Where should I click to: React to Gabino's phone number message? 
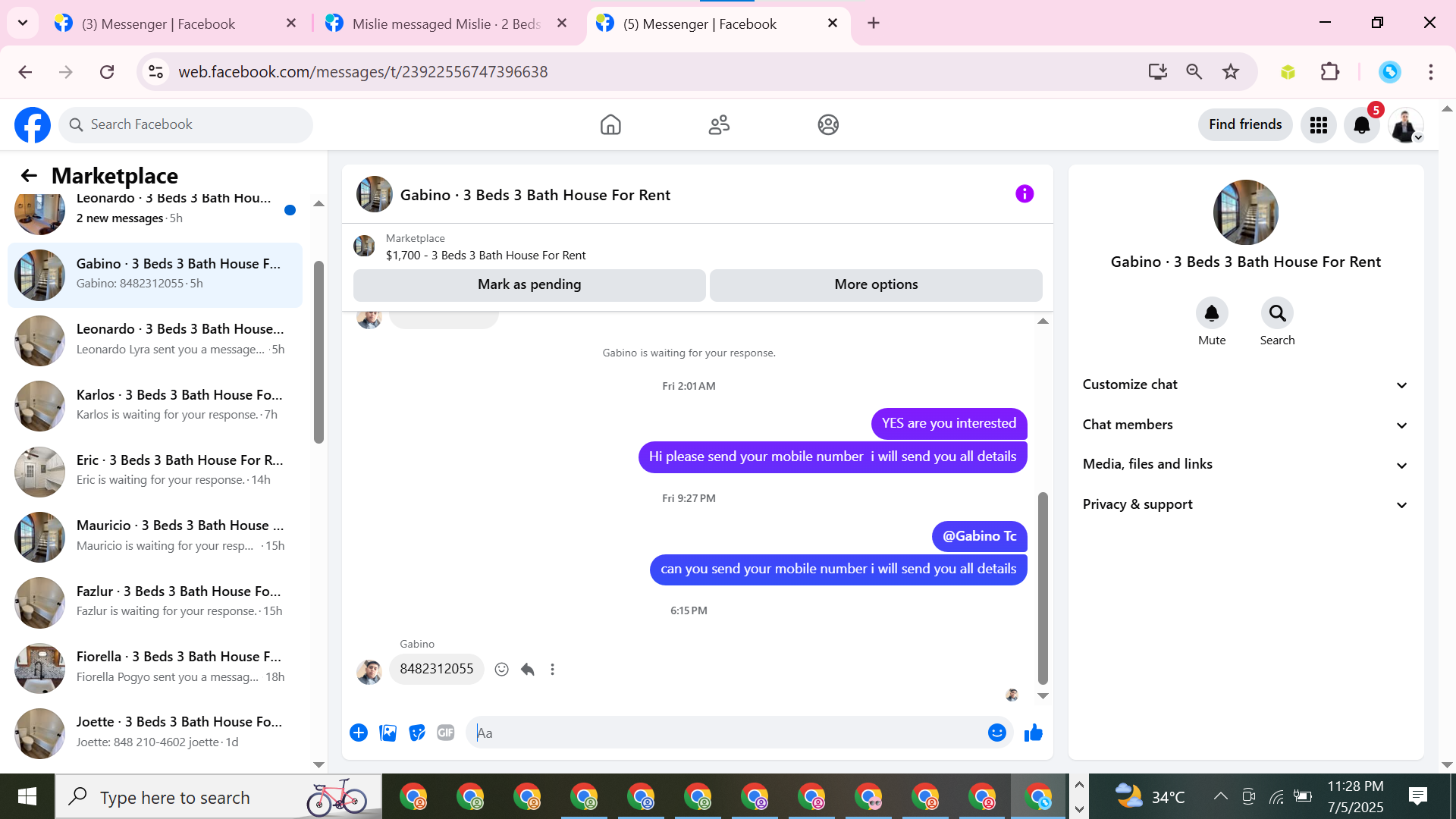click(x=501, y=669)
